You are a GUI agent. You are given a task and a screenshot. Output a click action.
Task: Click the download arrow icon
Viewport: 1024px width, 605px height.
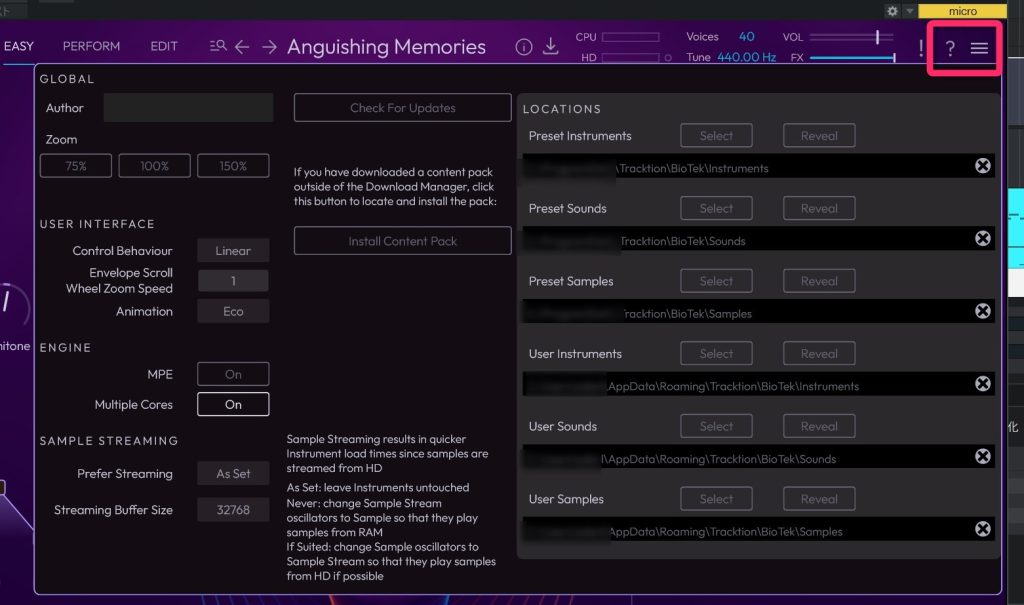[550, 47]
